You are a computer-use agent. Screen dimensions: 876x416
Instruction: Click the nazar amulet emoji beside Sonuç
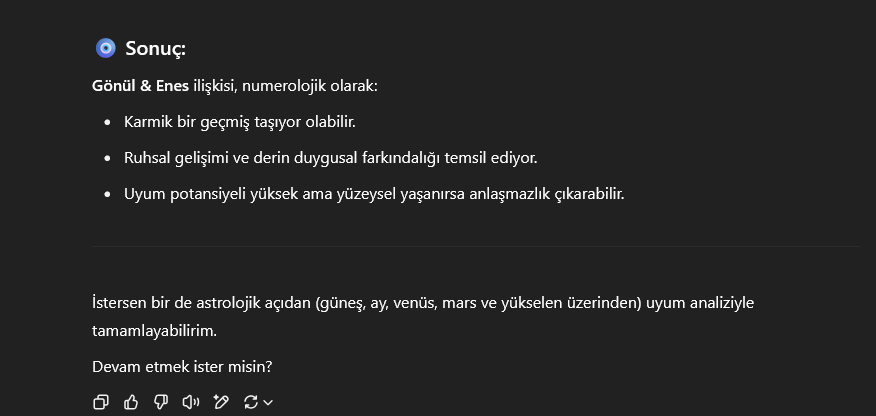pyautogui.click(x=106, y=49)
